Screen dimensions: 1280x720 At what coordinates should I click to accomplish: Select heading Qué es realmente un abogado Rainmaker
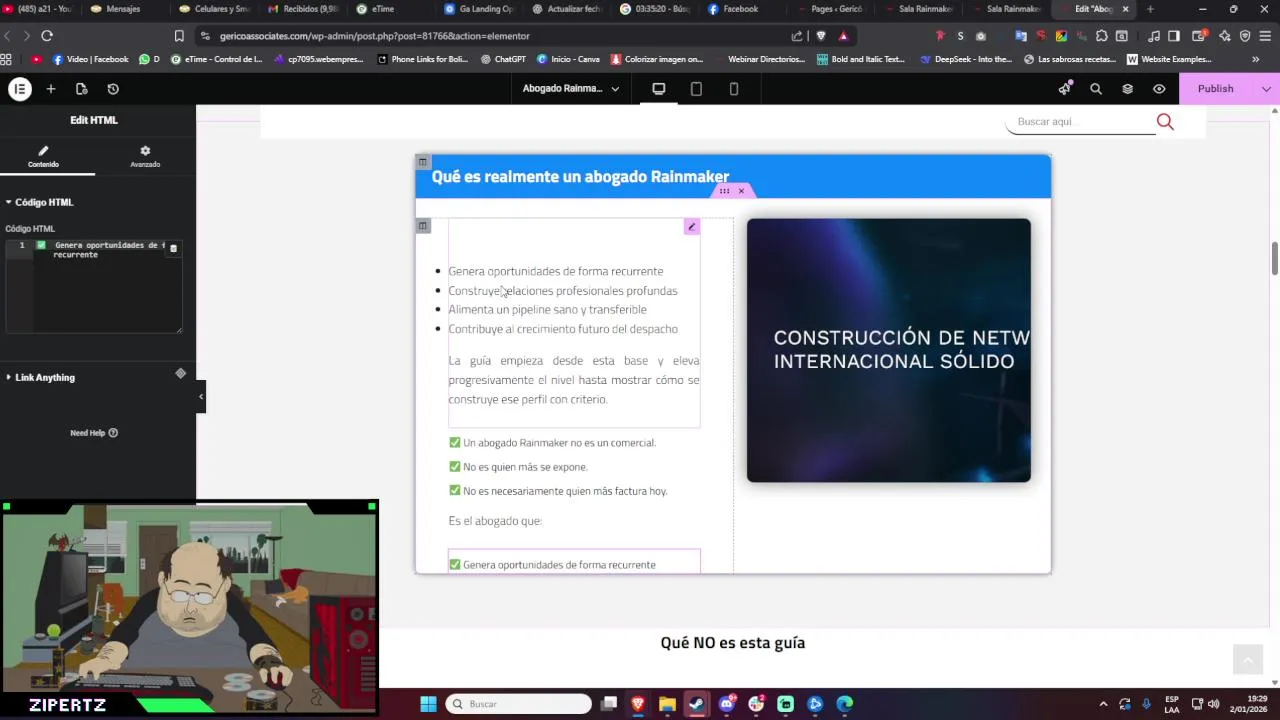pyautogui.click(x=580, y=177)
